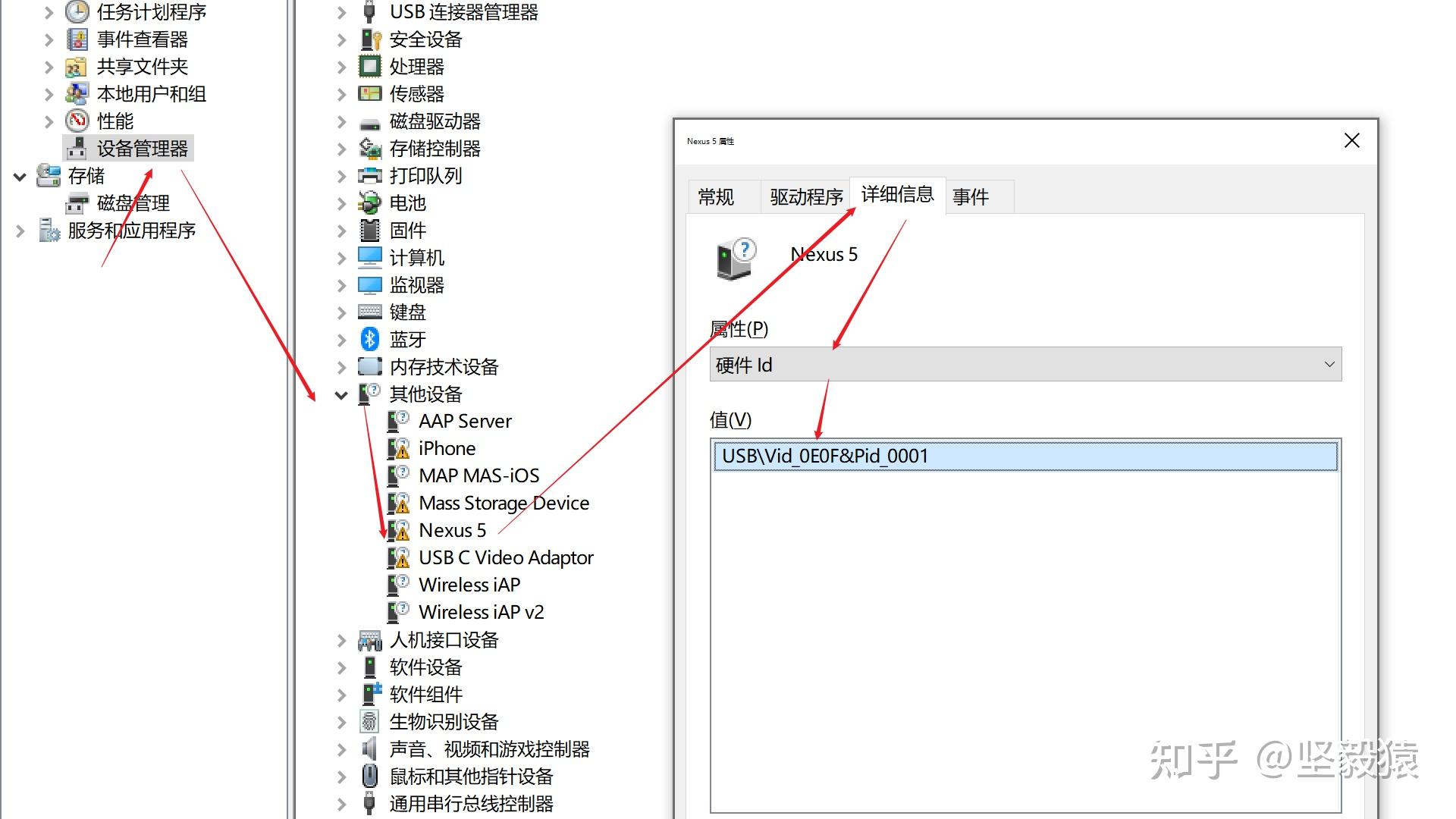Open the 事件 tab
The image size is (1456, 819).
coord(970,197)
